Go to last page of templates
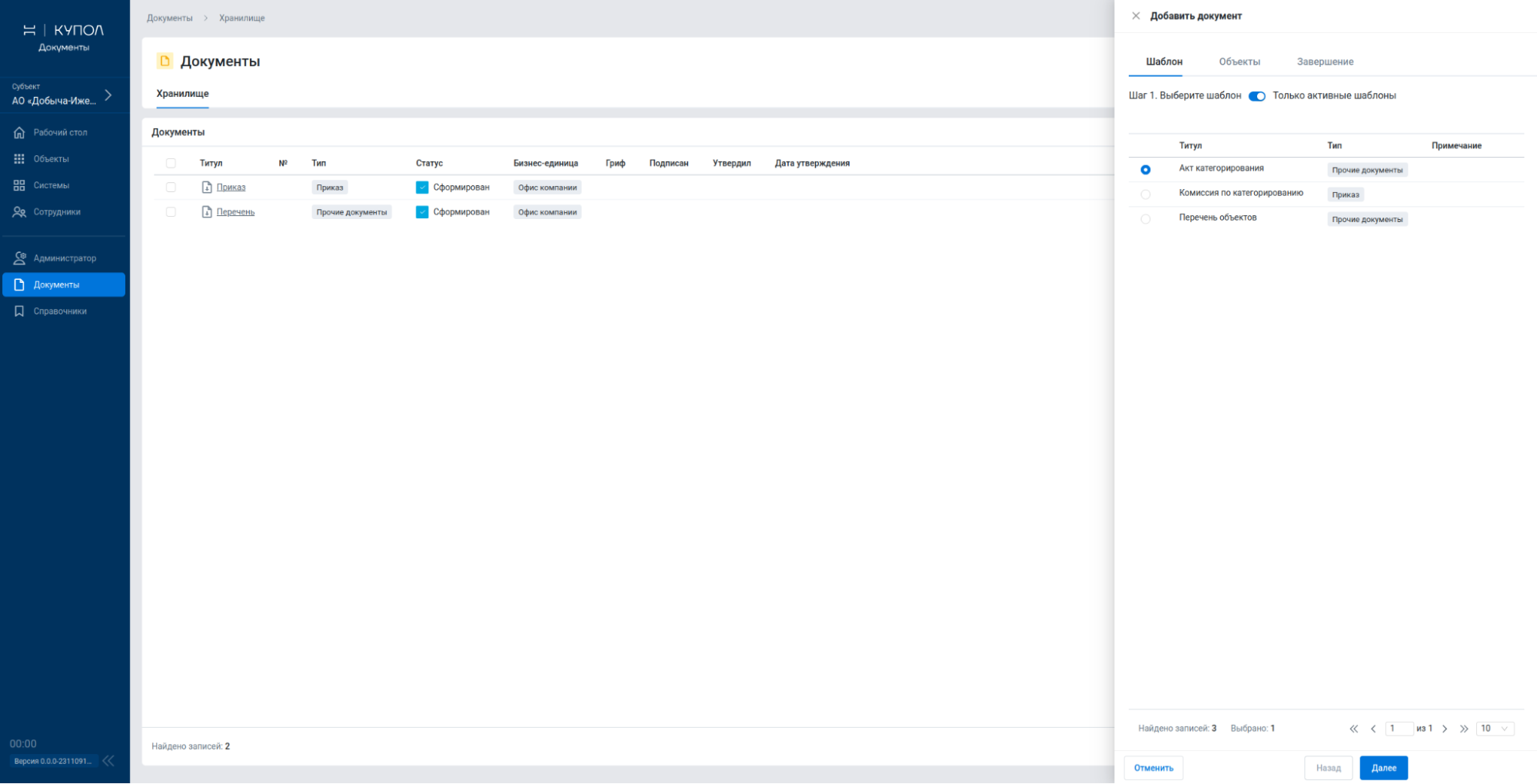 pyautogui.click(x=1464, y=729)
